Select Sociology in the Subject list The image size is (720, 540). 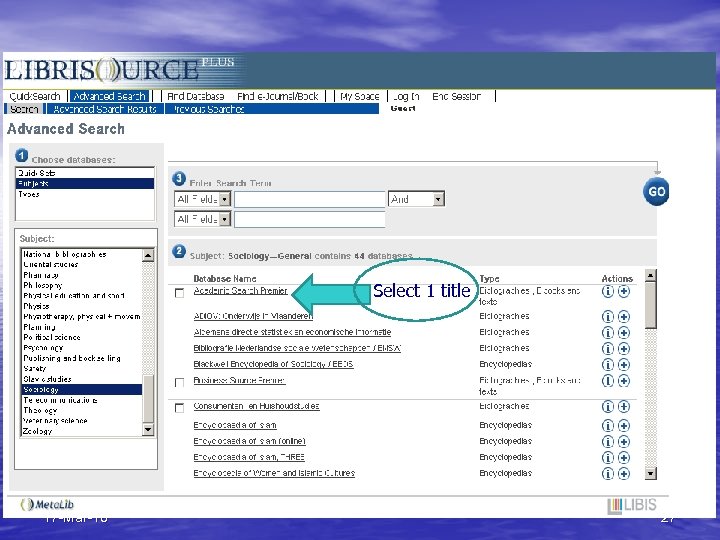82,389
